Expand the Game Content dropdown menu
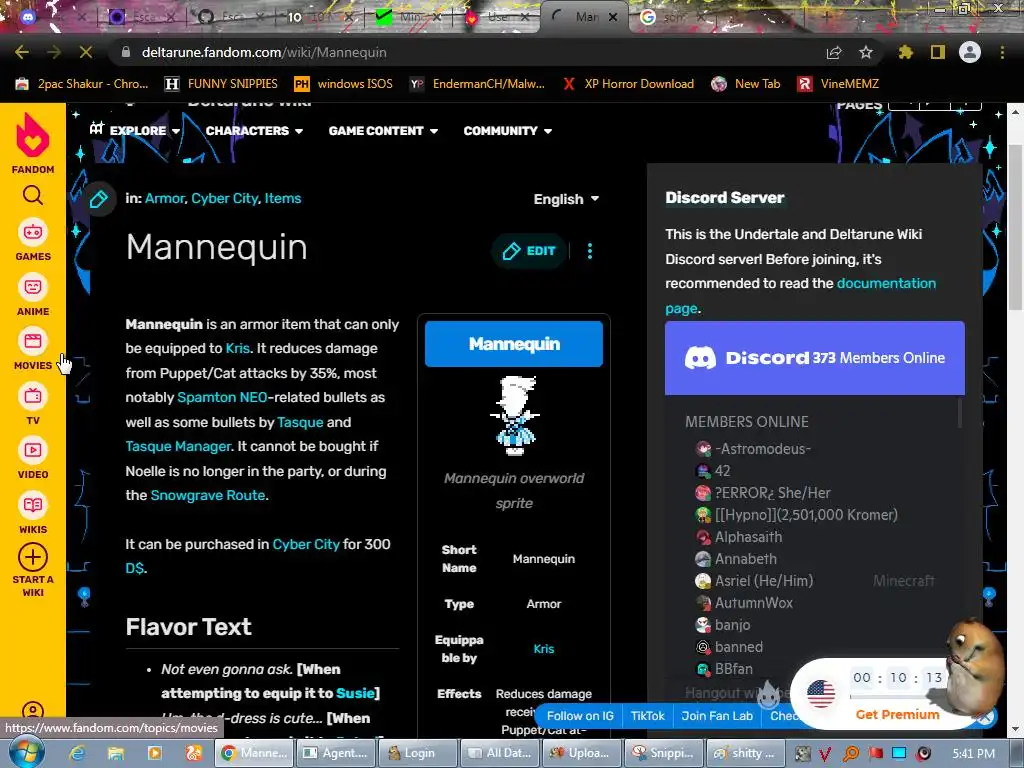Viewport: 1024px width, 768px height. (383, 131)
